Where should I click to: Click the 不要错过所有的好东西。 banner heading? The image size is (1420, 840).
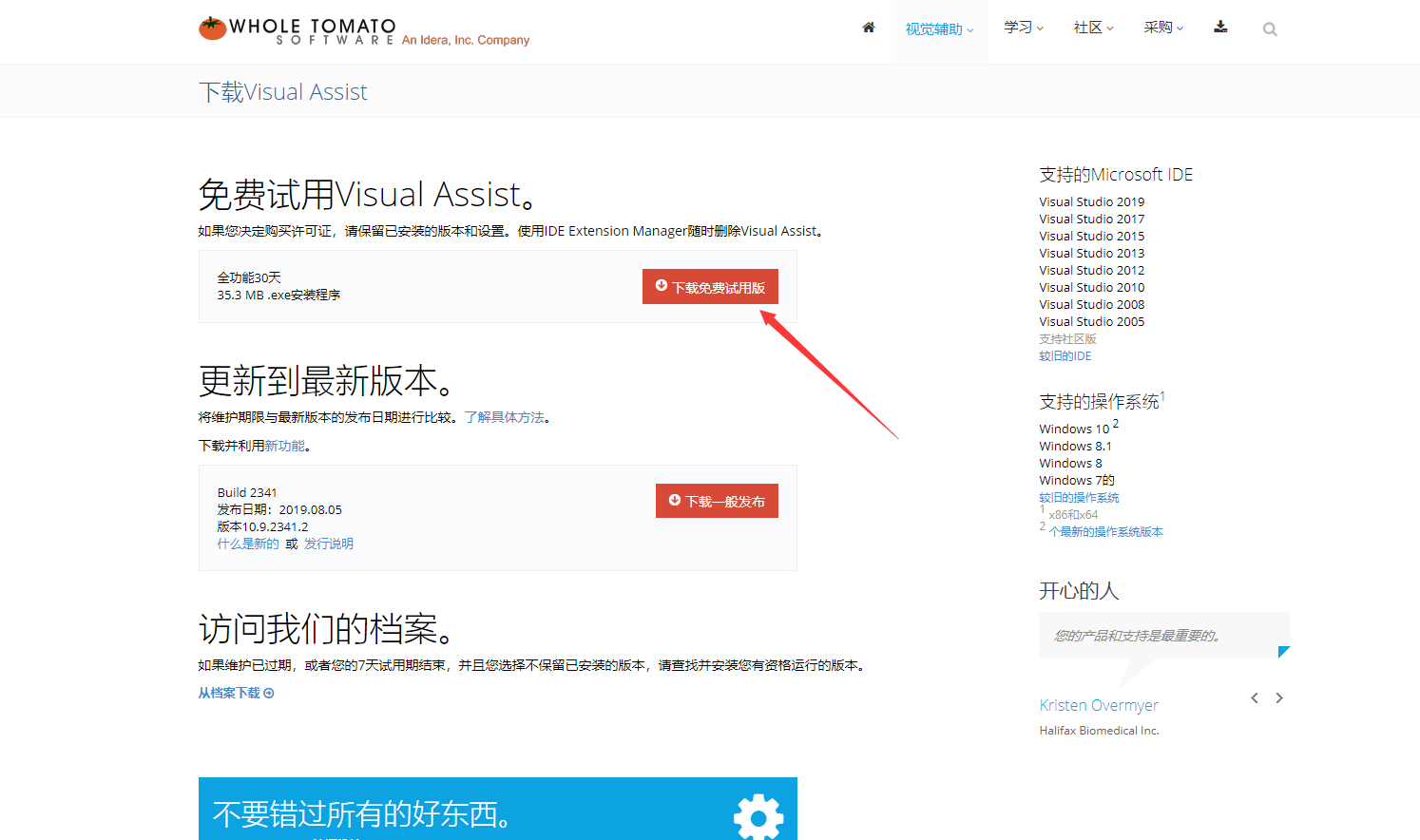coord(363,813)
